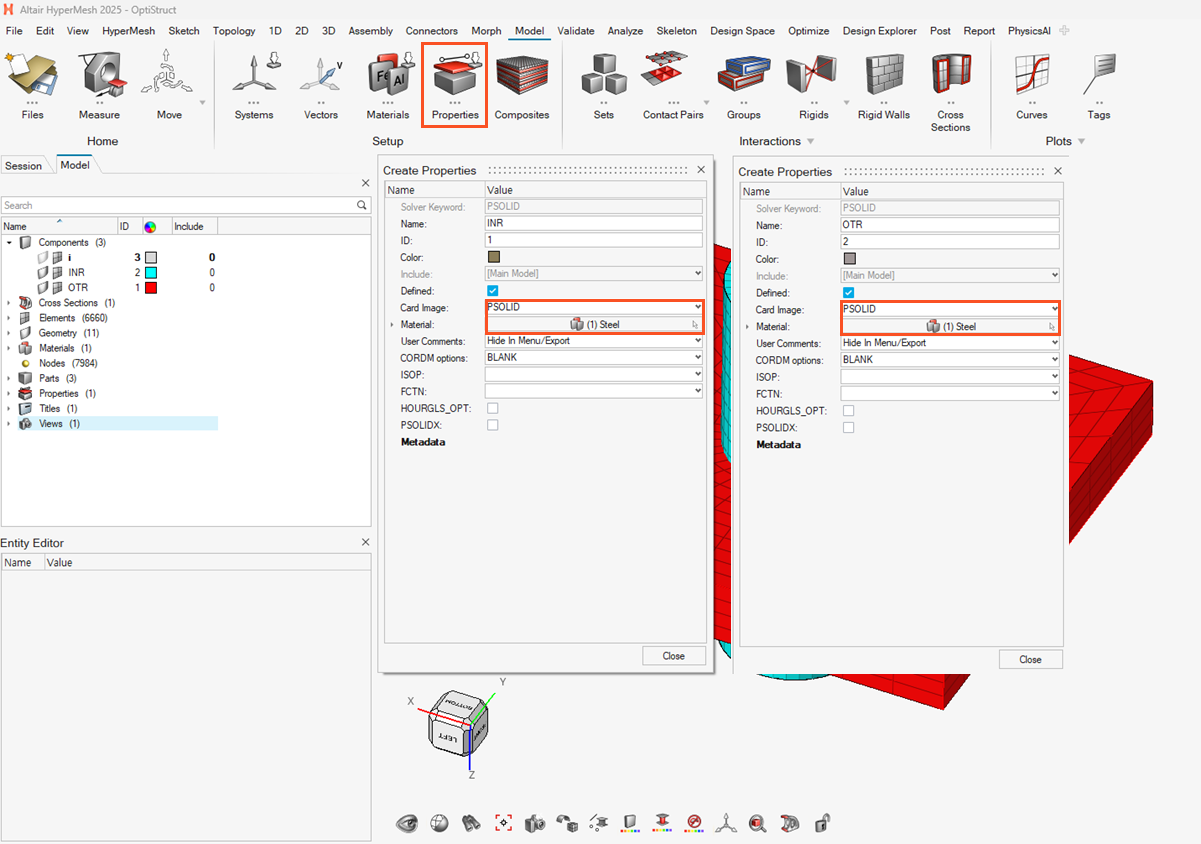Open the Groups tool

click(x=744, y=87)
